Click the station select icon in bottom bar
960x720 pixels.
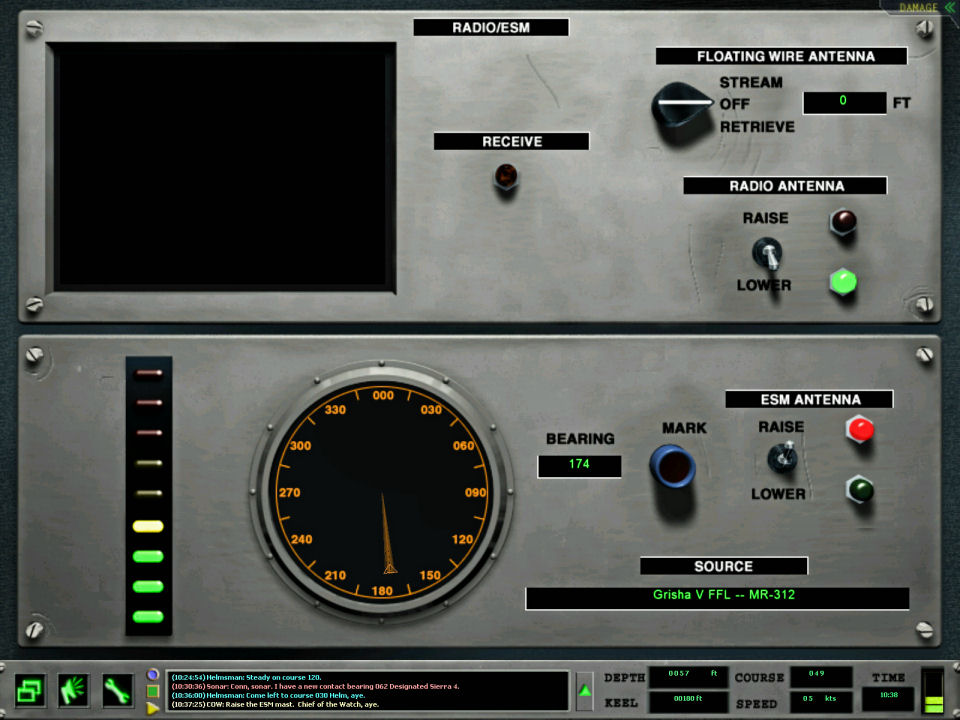(30, 690)
